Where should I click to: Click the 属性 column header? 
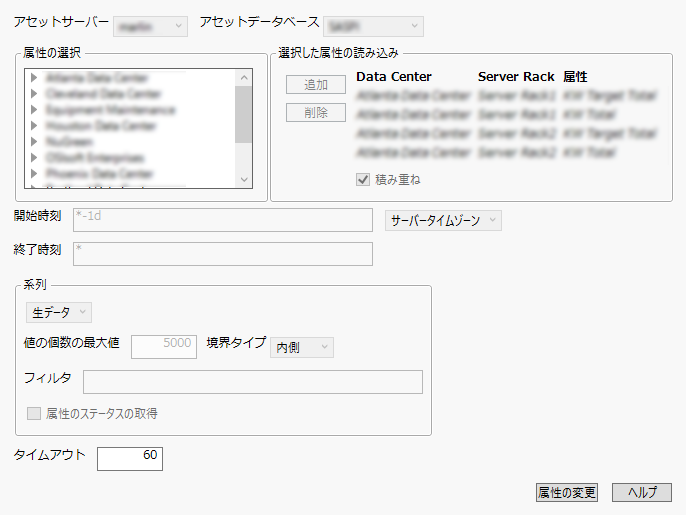[575, 77]
